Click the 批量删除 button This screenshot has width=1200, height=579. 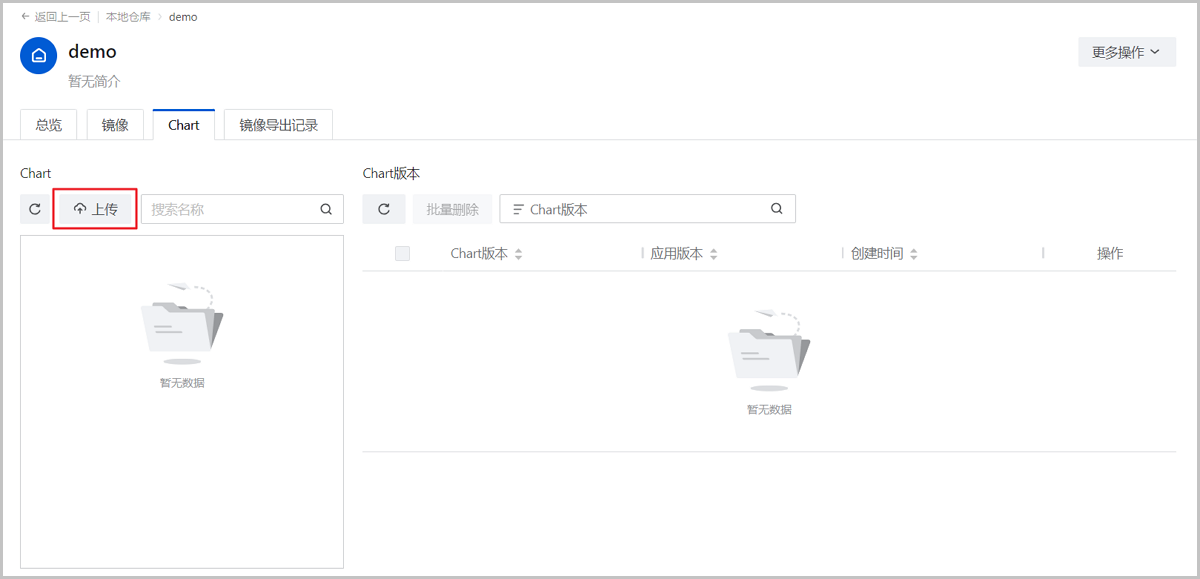click(452, 209)
